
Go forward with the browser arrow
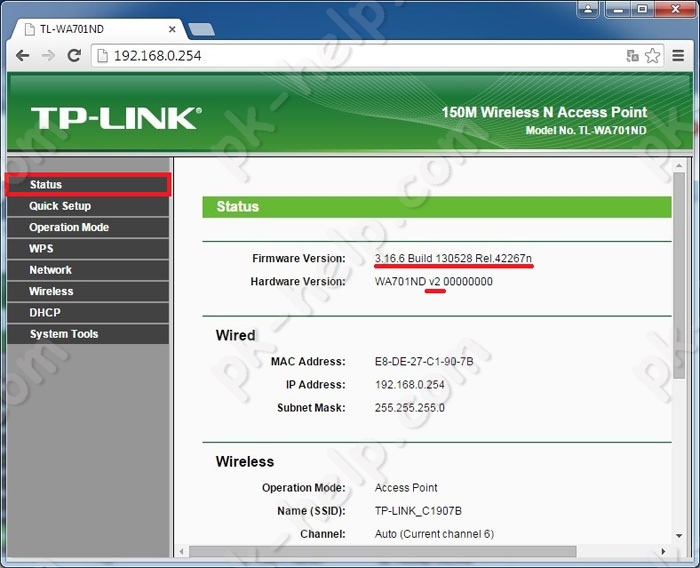48,55
